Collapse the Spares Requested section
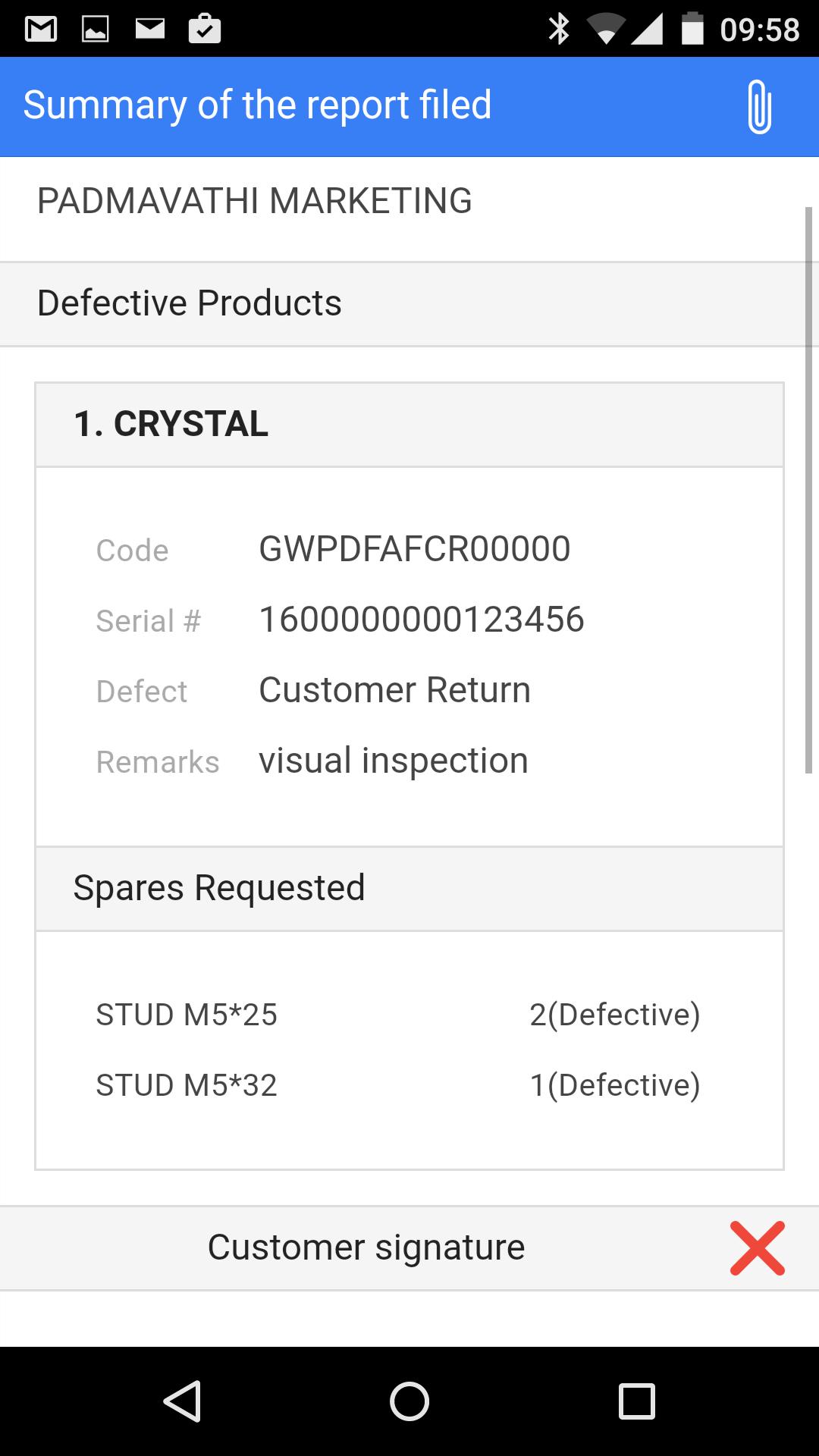This screenshot has height=1456, width=819. click(409, 889)
